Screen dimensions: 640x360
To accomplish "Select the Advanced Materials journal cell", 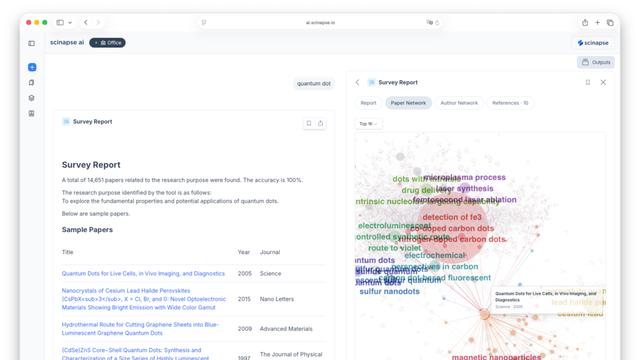I will tap(286, 329).
